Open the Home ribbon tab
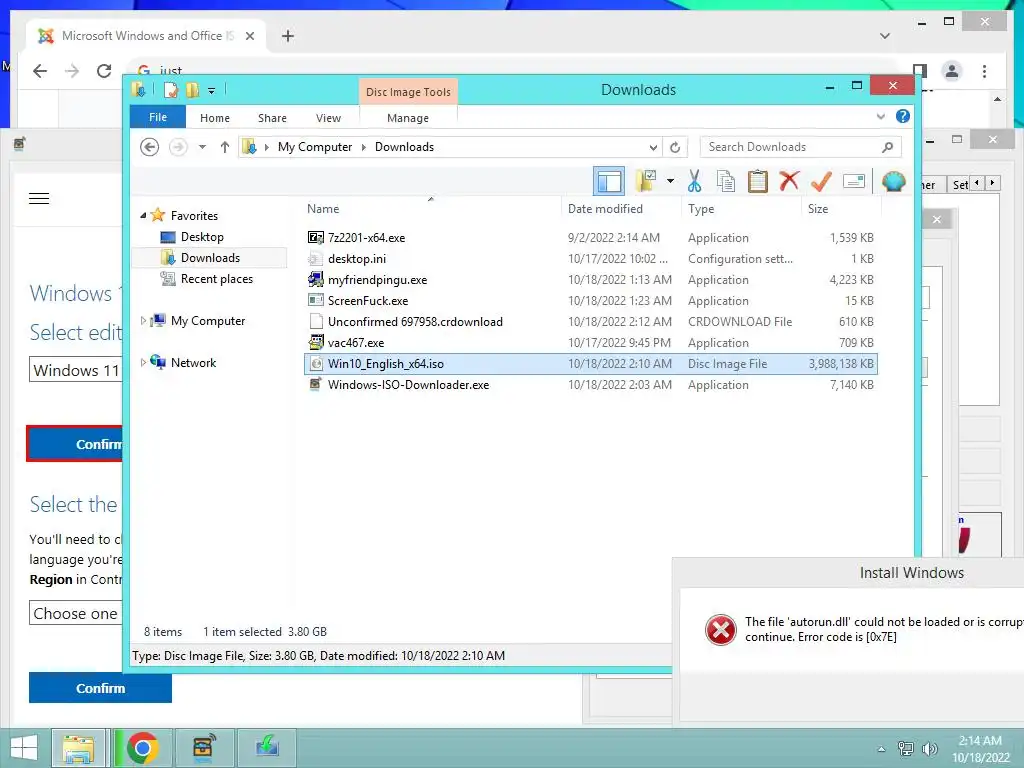Image resolution: width=1024 pixels, height=768 pixels. click(x=215, y=118)
